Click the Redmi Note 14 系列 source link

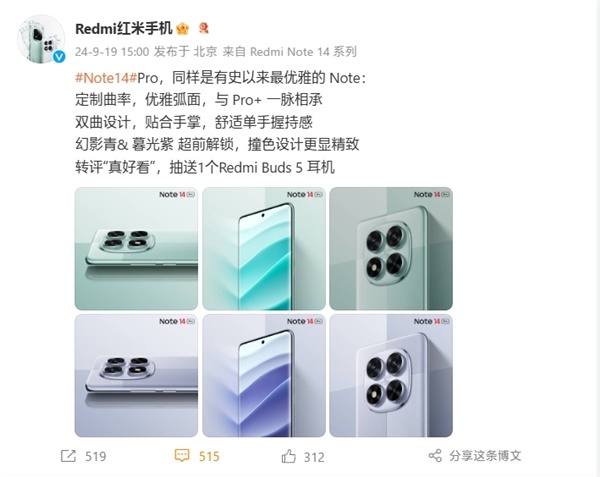(x=303, y=51)
